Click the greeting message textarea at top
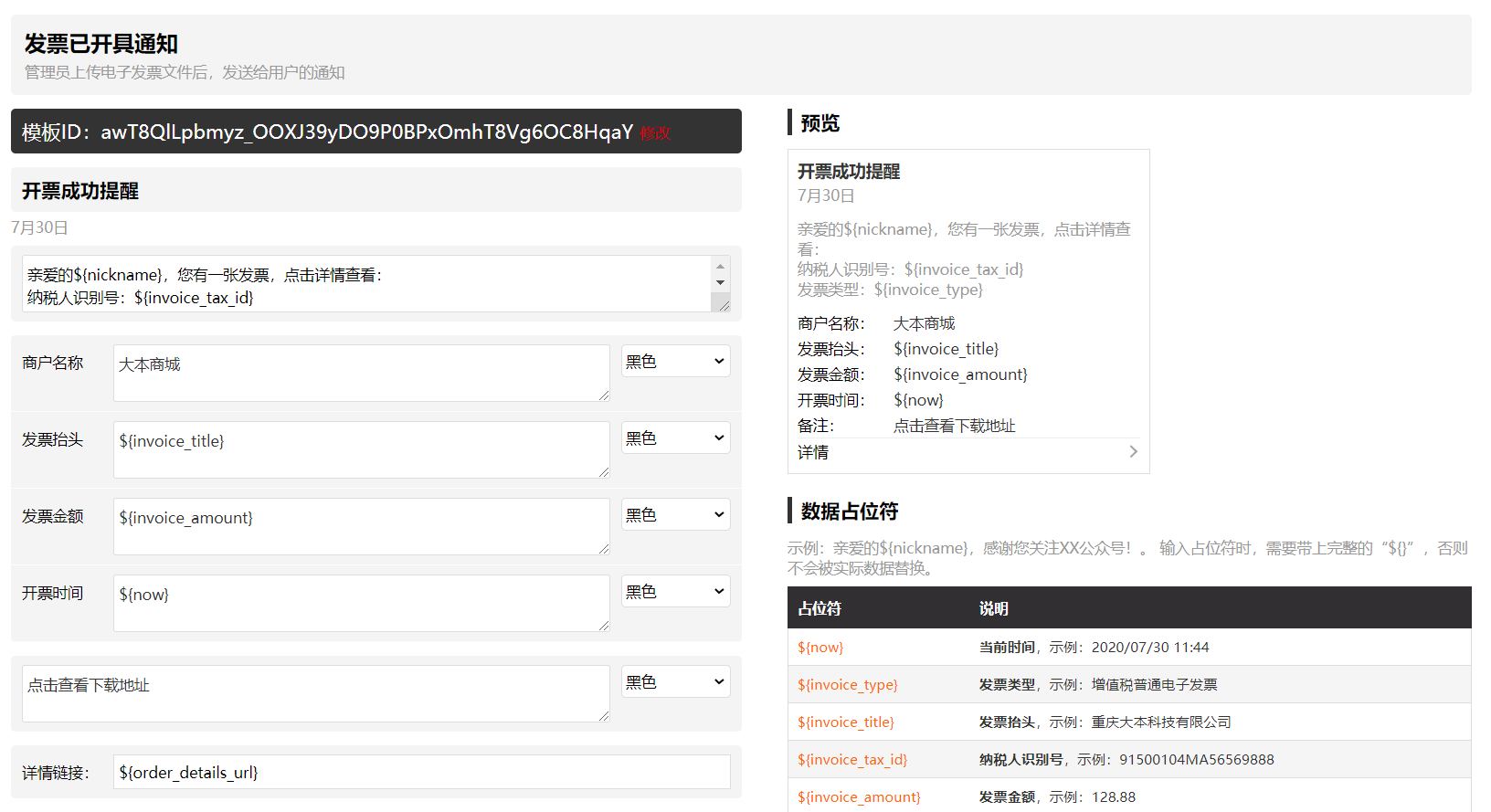Screen dimensions: 1491x812 [365, 284]
